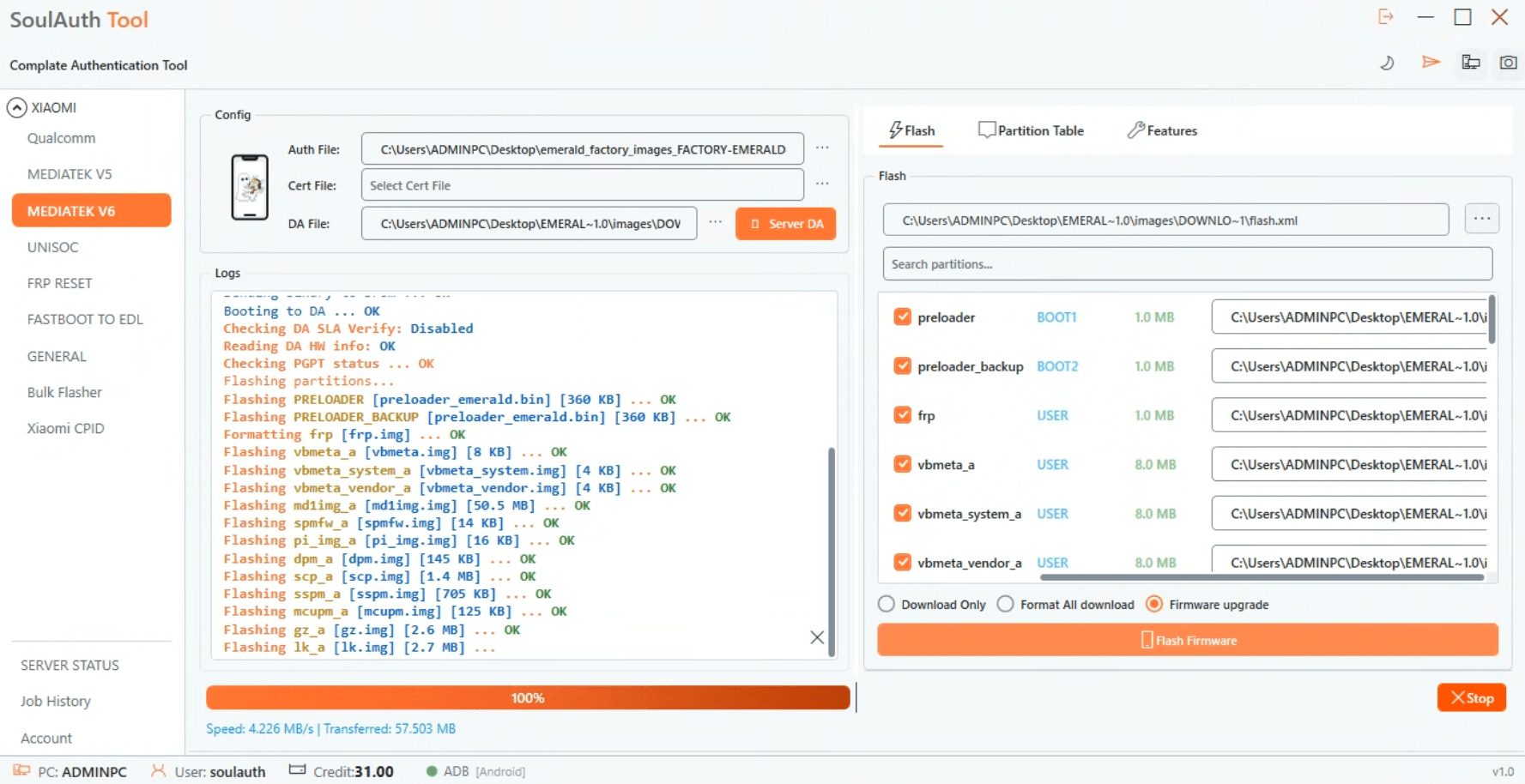The image size is (1525, 784).
Task: Click the credit card icon in status bar
Action: (297, 769)
